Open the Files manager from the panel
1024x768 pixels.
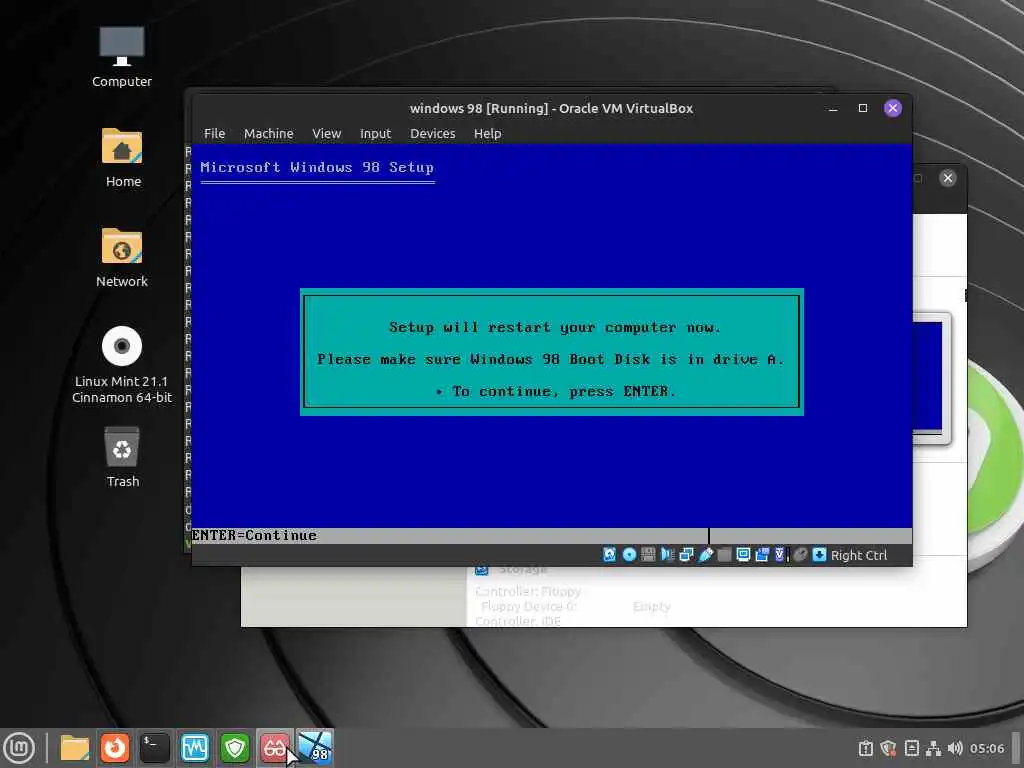click(x=74, y=748)
